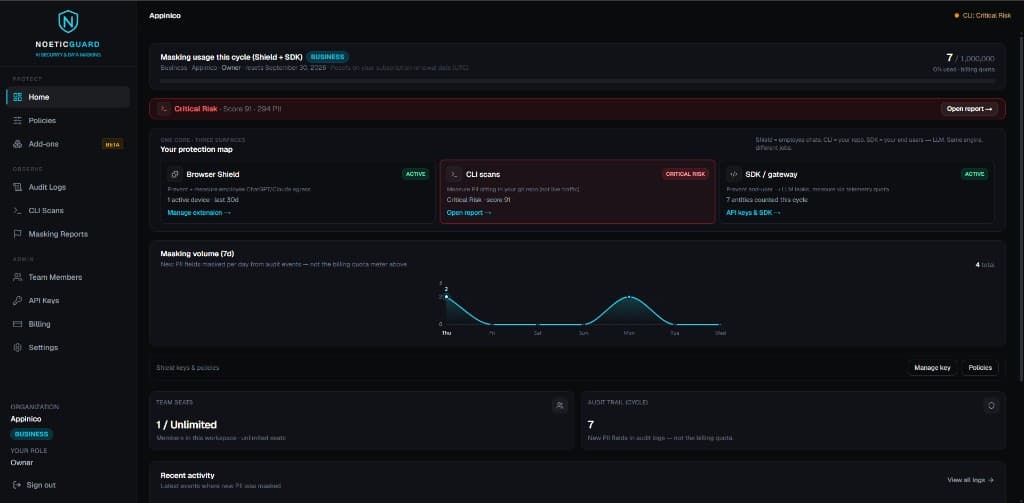Click '4 total' on masking volume card

click(985, 265)
